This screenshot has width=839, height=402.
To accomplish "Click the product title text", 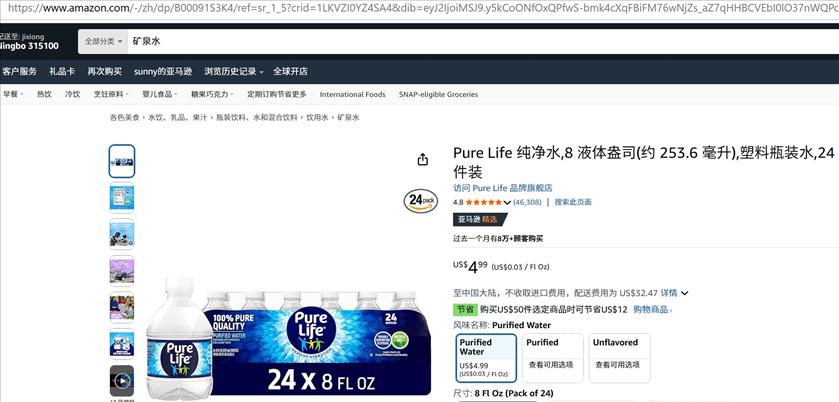I will click(644, 162).
